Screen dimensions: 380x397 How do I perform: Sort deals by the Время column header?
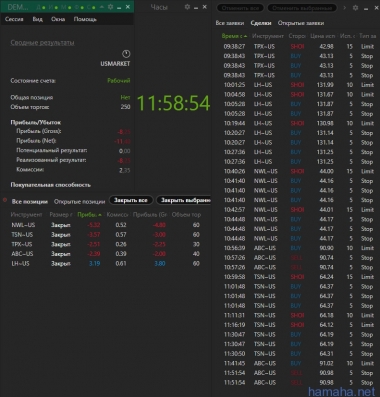[234, 36]
